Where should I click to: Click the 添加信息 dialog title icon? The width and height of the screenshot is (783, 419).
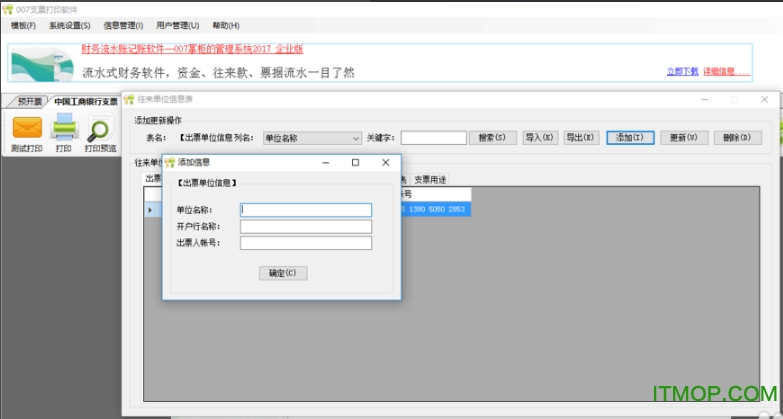(170, 162)
